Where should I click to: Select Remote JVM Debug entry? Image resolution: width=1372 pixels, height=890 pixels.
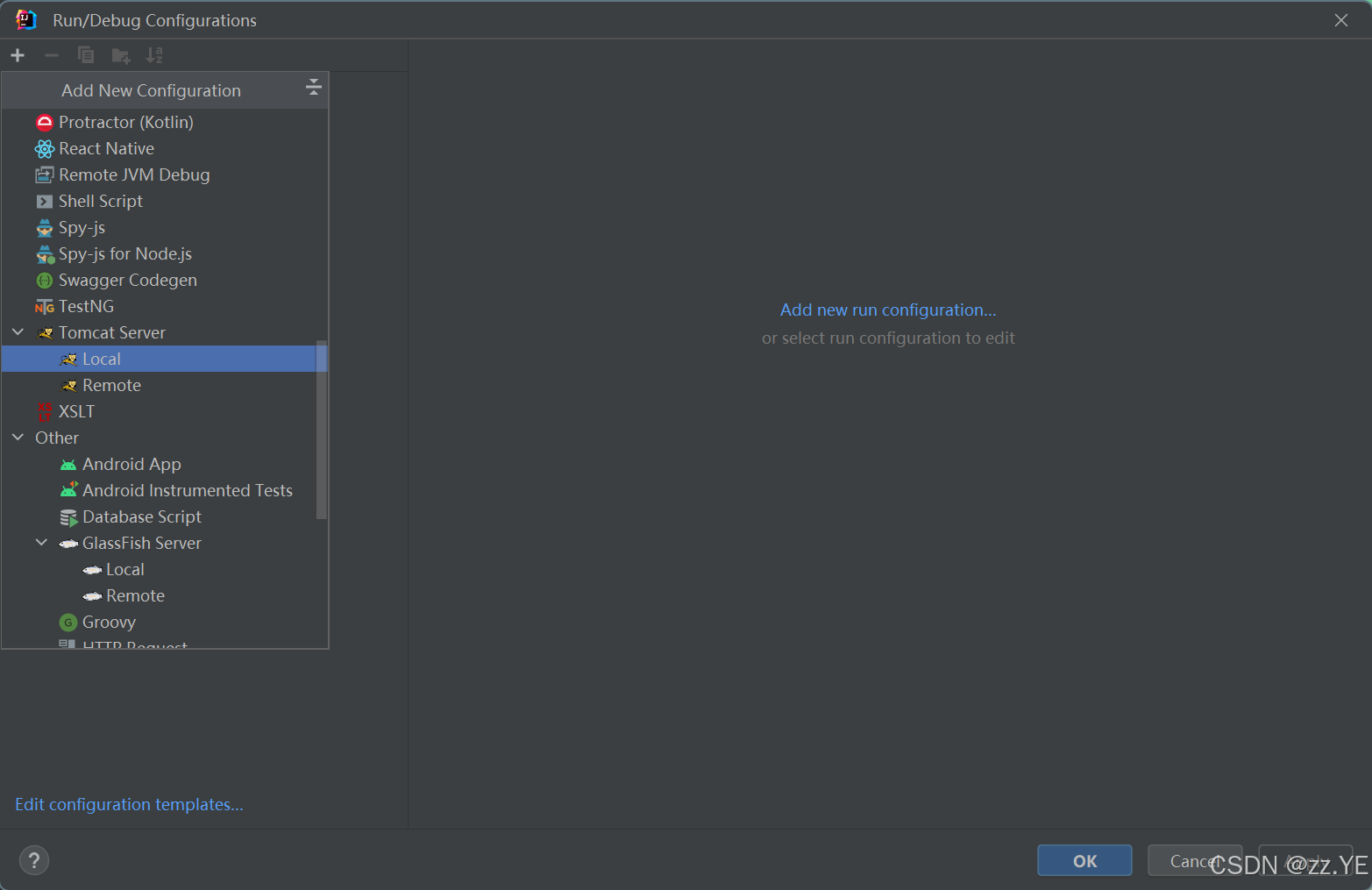[x=134, y=174]
